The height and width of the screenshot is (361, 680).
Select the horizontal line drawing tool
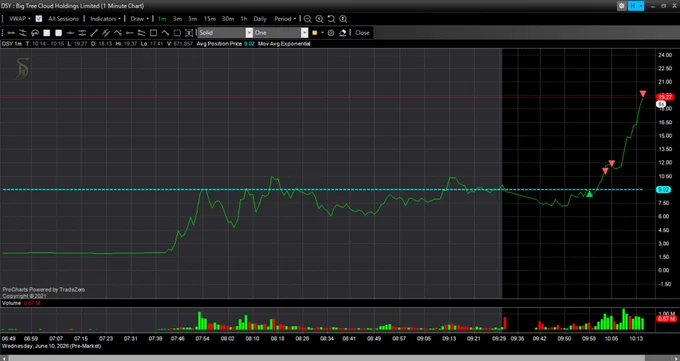click(70, 33)
